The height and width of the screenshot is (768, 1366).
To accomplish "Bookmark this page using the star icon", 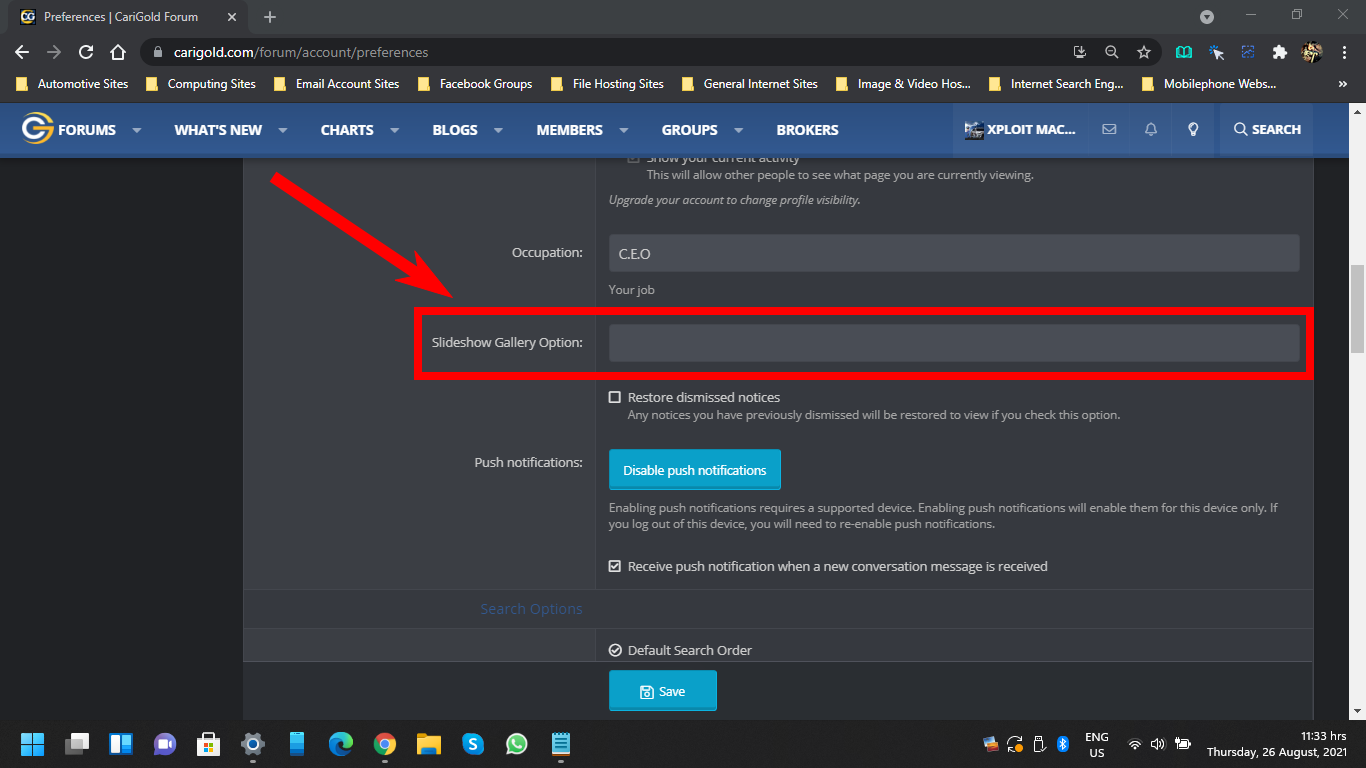I will (1144, 52).
